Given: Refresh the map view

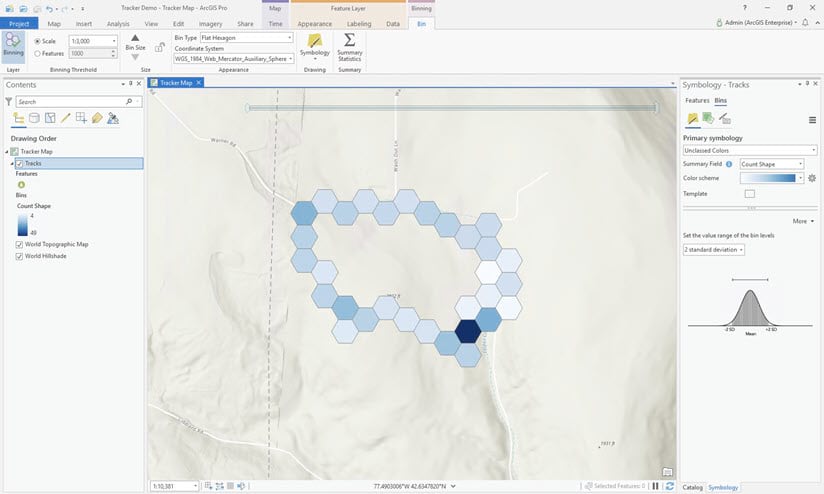Looking at the screenshot, I should click(x=670, y=486).
